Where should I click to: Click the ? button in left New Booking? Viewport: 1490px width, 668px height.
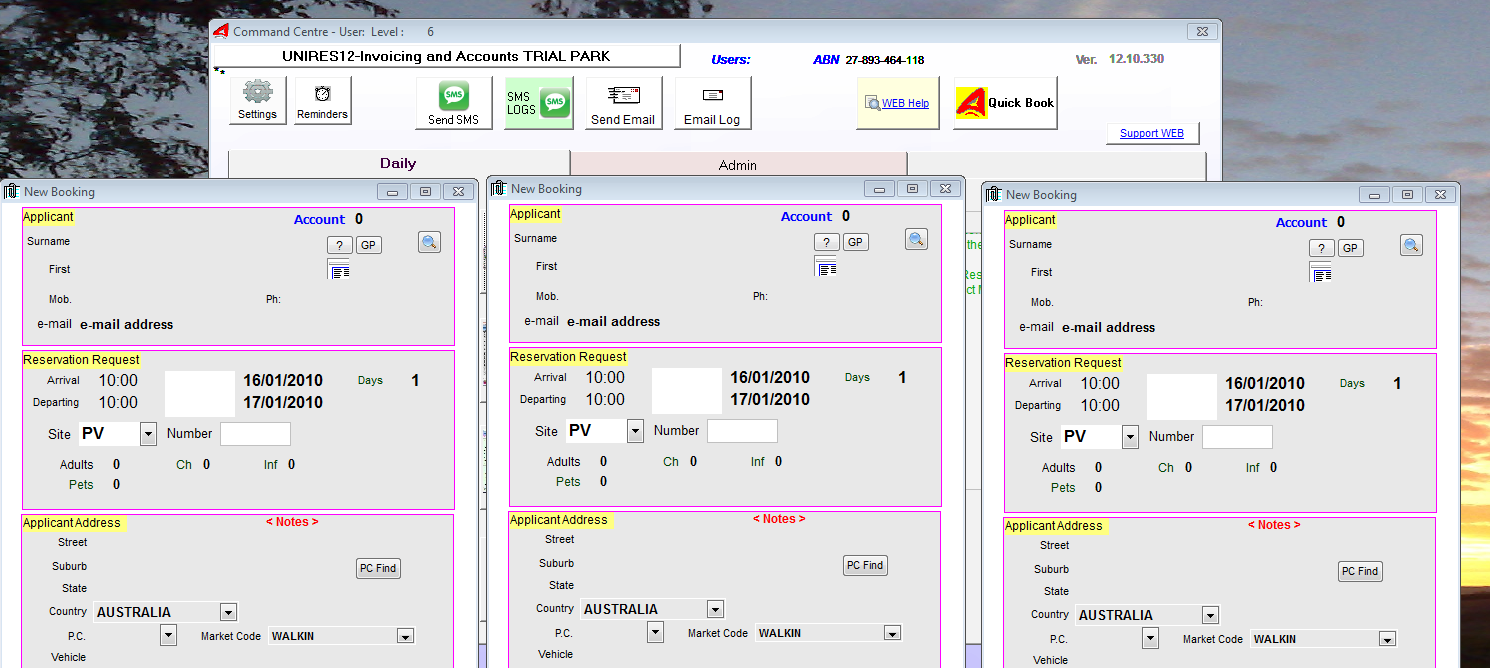coord(340,245)
